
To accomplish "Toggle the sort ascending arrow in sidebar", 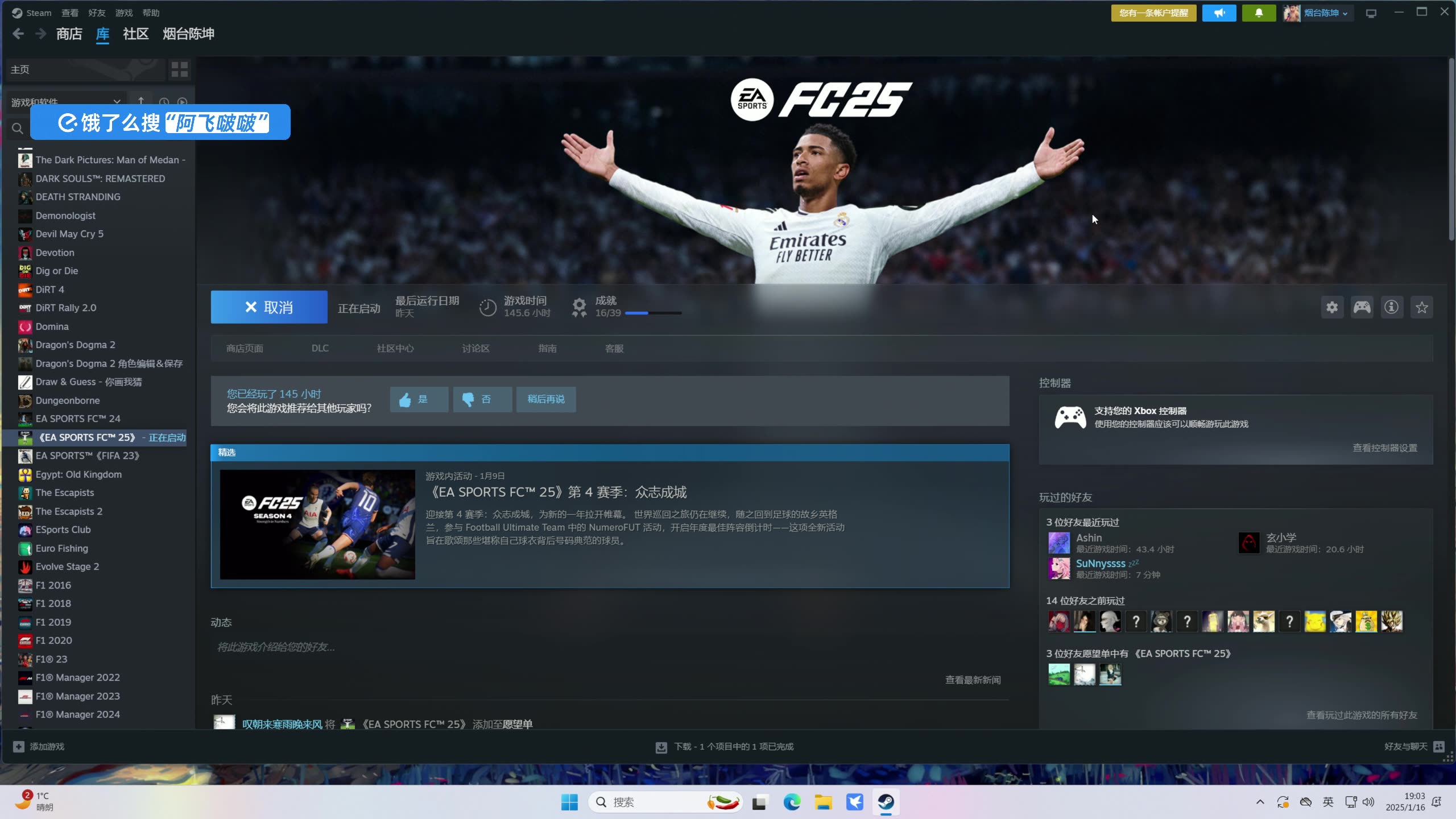I will pos(140,101).
